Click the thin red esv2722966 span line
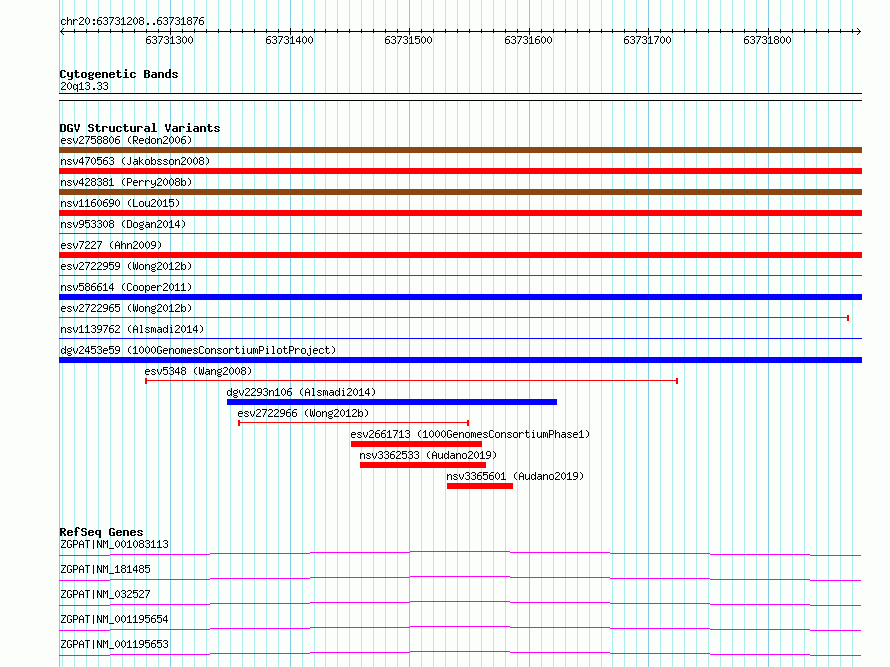Image resolution: width=890 pixels, height=667 pixels. (354, 423)
